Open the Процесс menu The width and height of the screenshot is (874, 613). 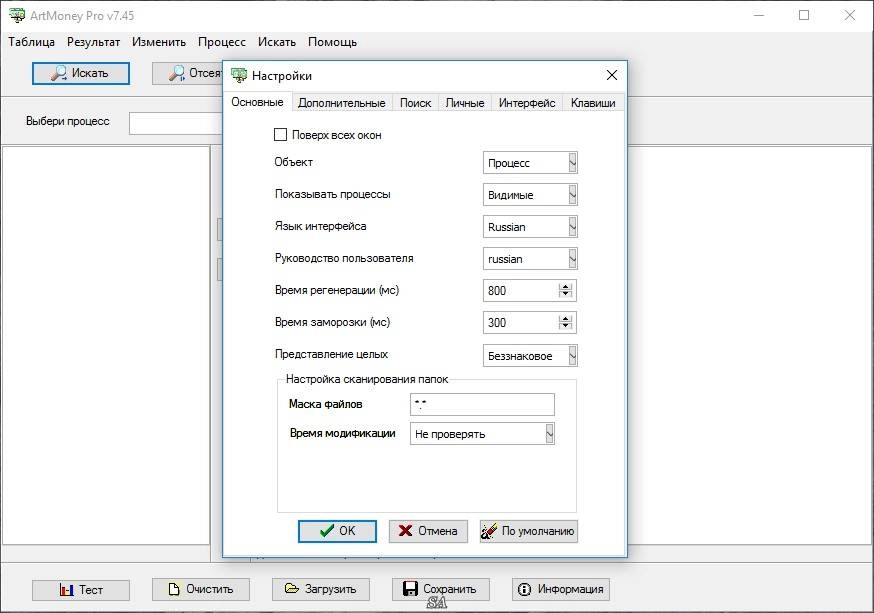pyautogui.click(x=222, y=42)
